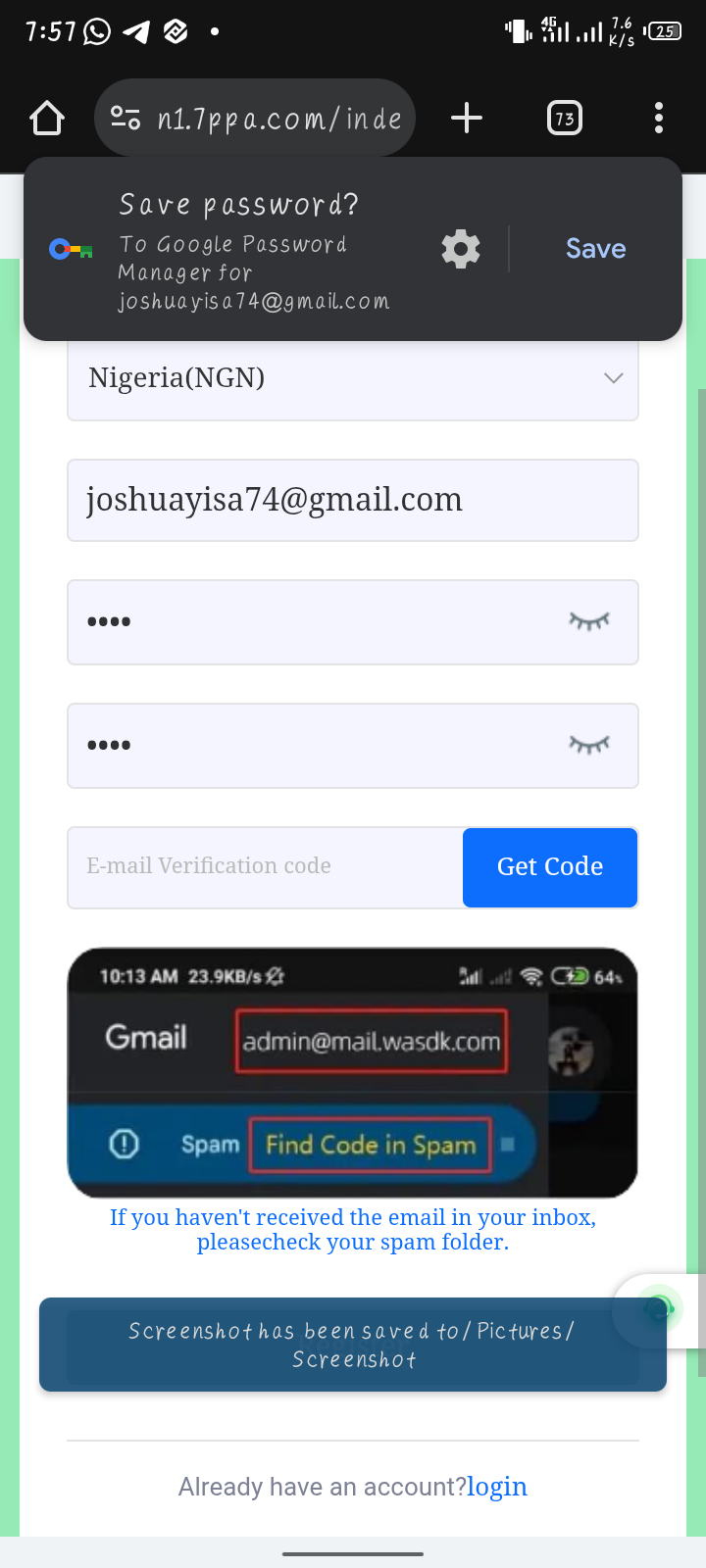Tap the Gmail spam instruction image

[x=353, y=1073]
